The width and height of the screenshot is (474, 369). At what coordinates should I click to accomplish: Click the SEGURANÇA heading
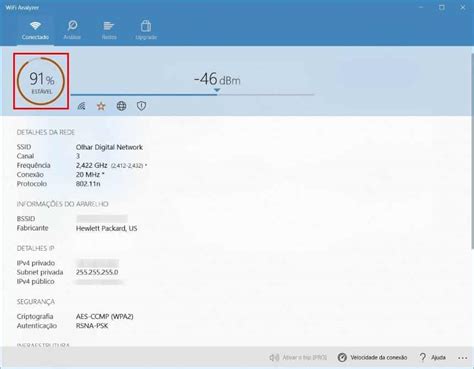pyautogui.click(x=36, y=302)
